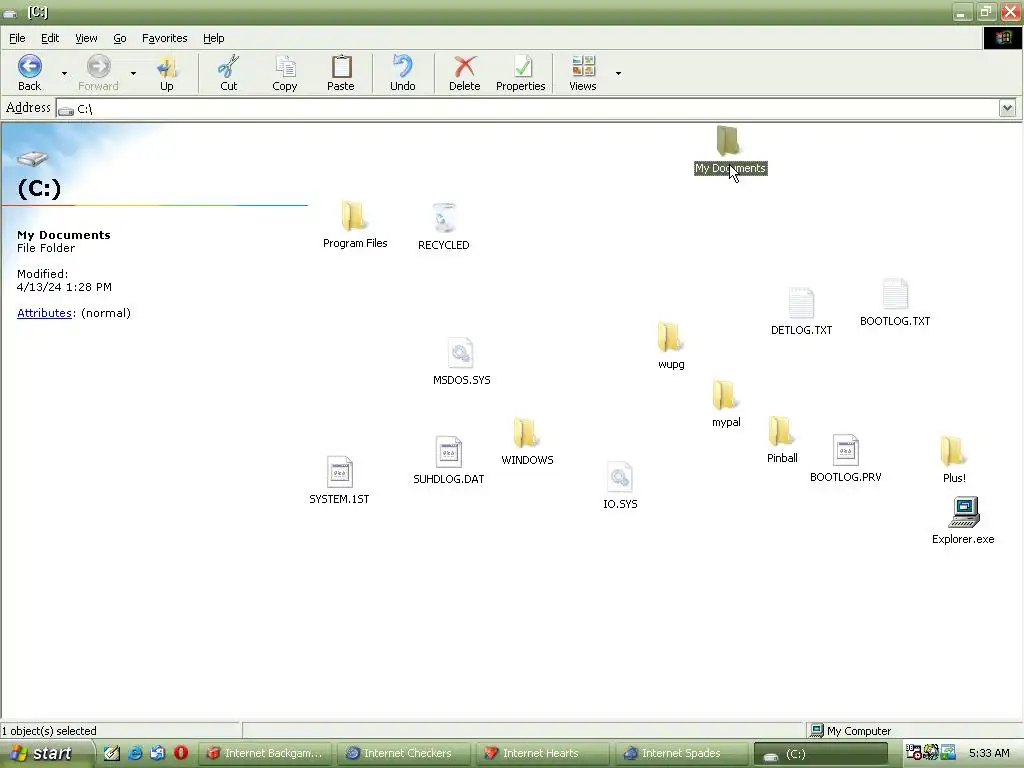Switch to Internet Spades in taskbar
The height and width of the screenshot is (768, 1024).
pyautogui.click(x=681, y=753)
